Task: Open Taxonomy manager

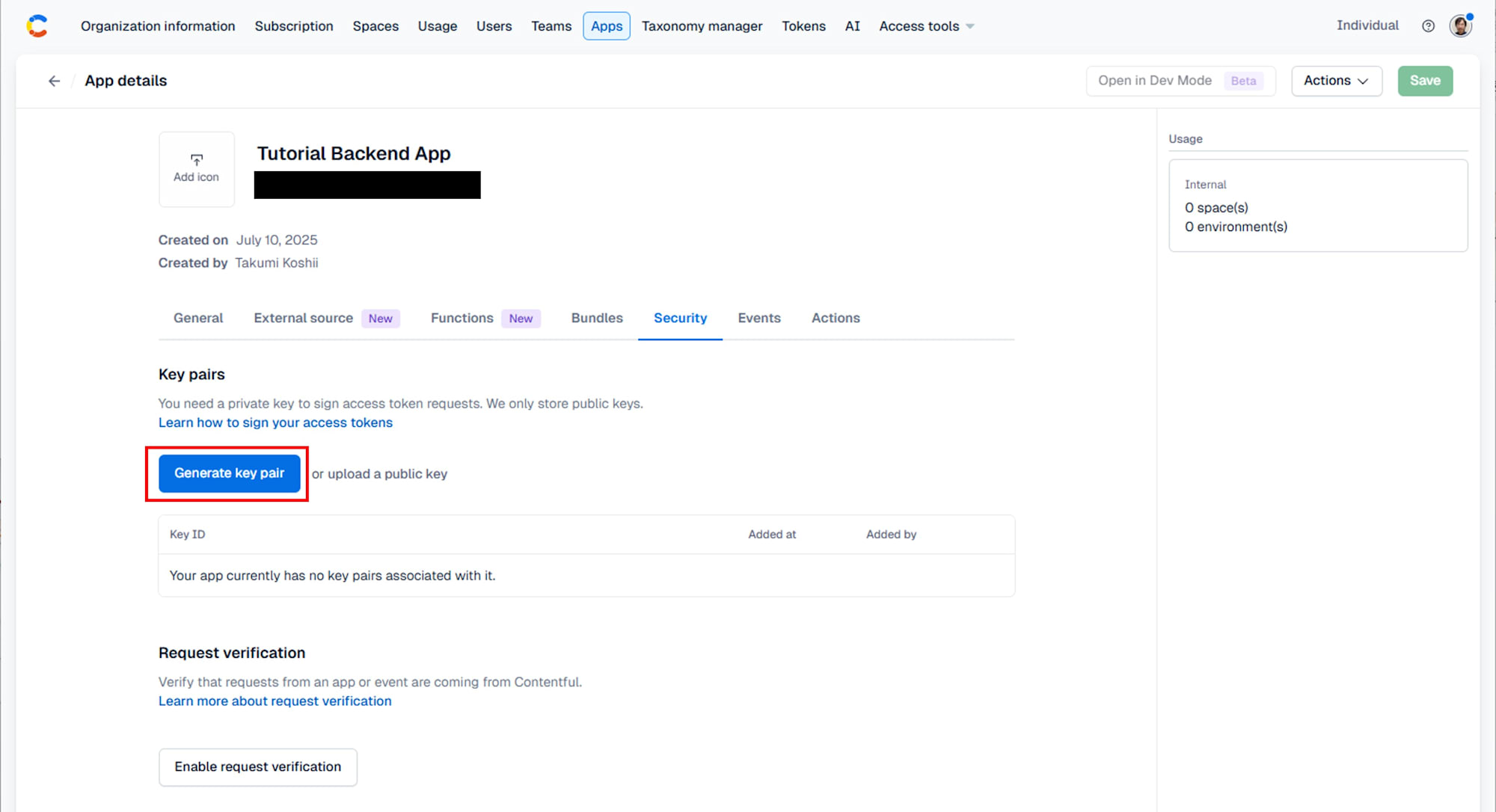Action: [702, 26]
